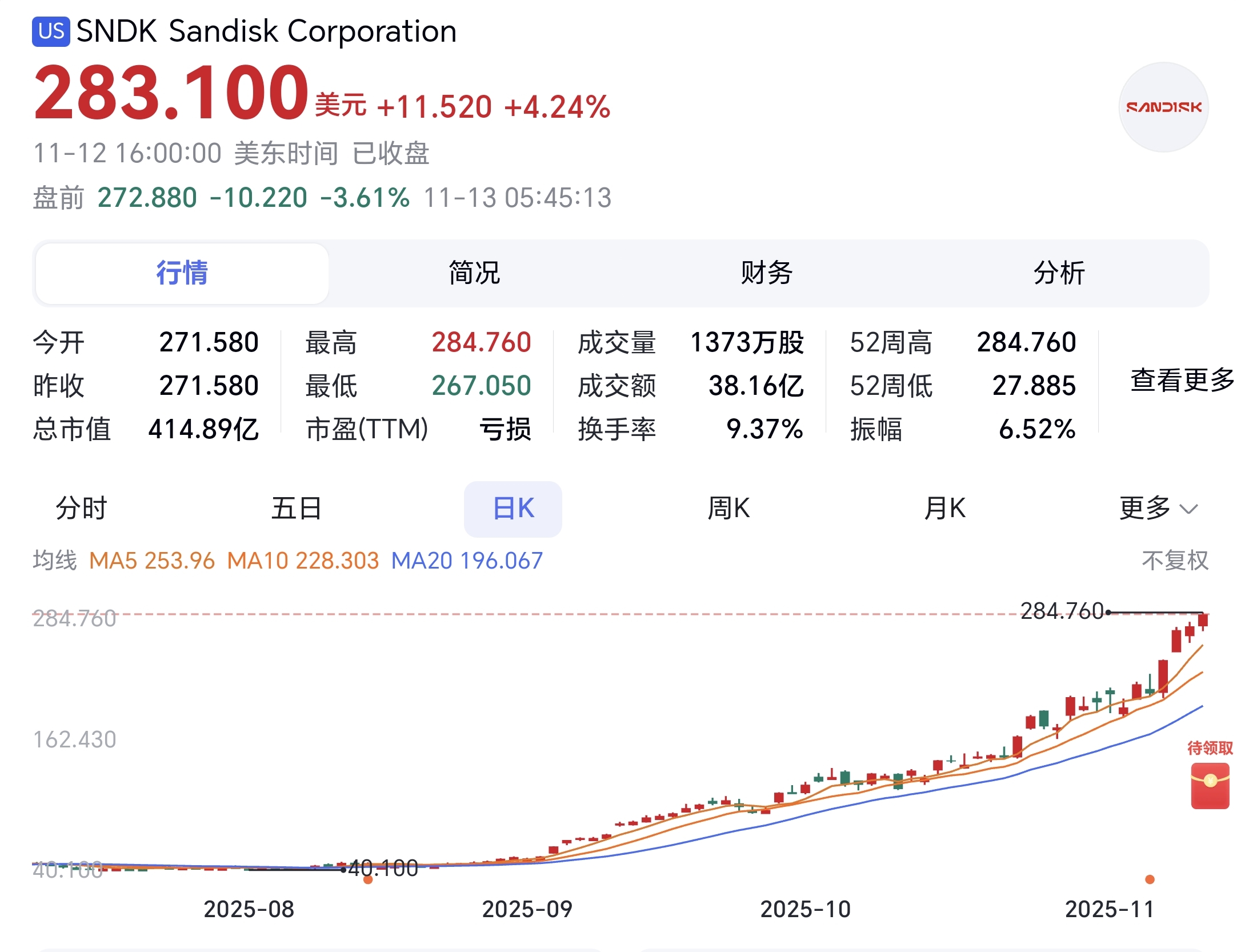This screenshot has height=952, width=1241.
Task: Open the 简况 tab
Action: pos(474,273)
